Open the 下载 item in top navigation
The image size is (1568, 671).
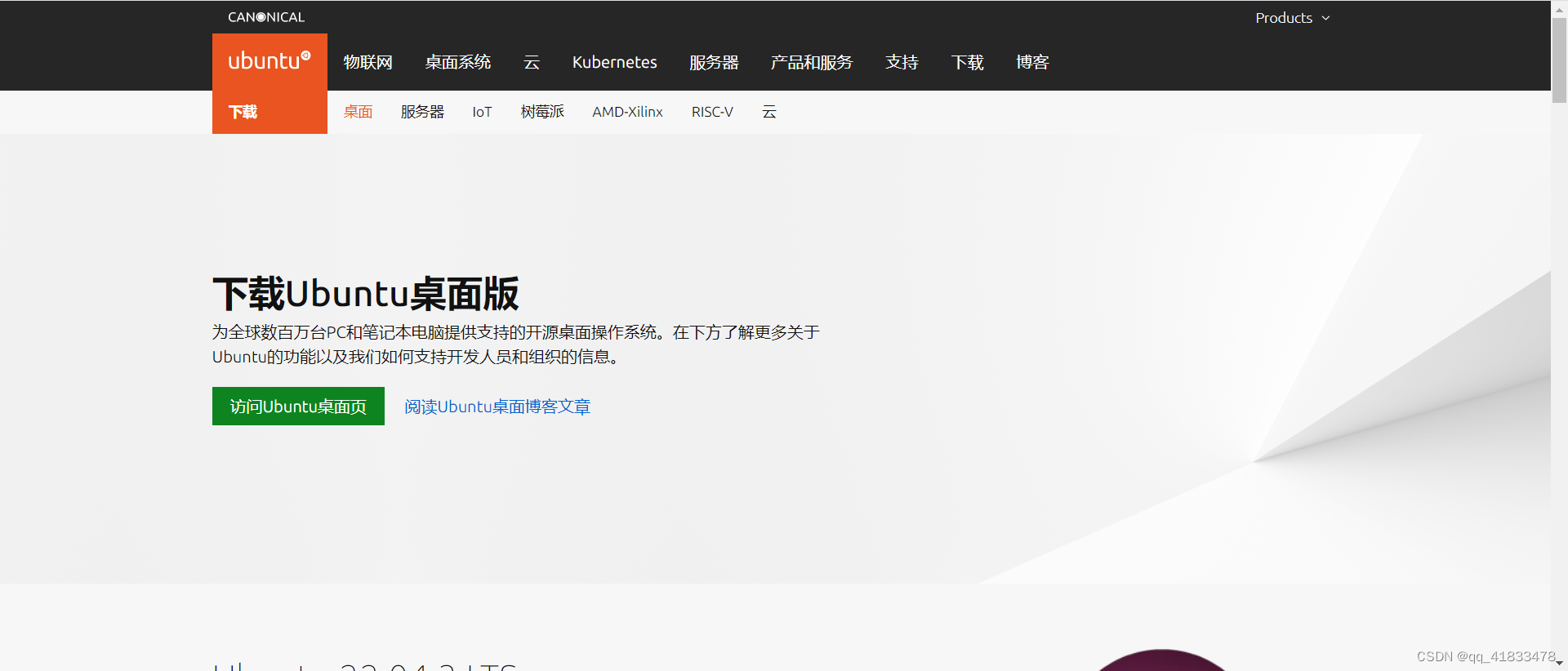pyautogui.click(x=967, y=62)
